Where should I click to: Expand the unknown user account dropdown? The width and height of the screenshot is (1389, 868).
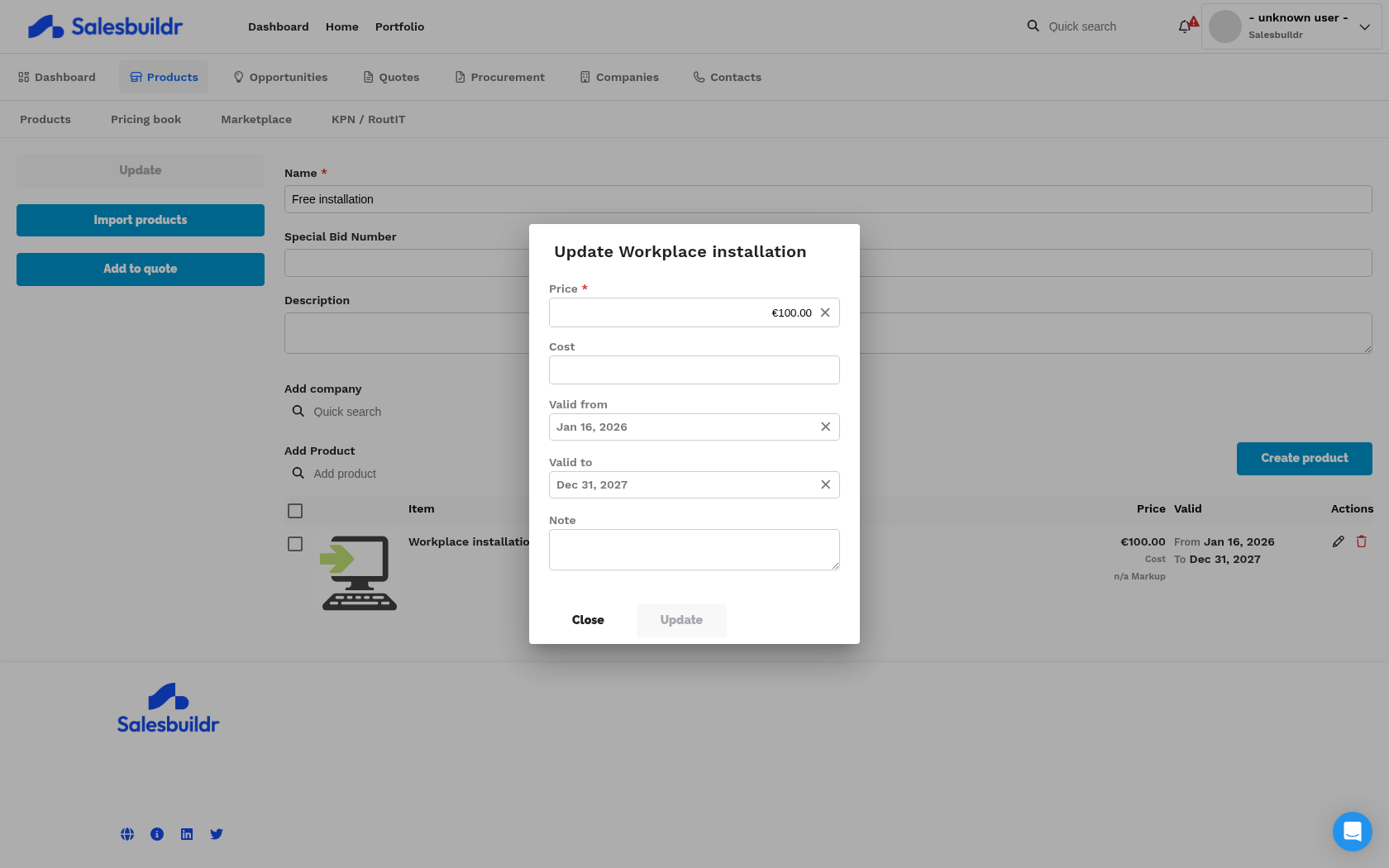[x=1365, y=26]
